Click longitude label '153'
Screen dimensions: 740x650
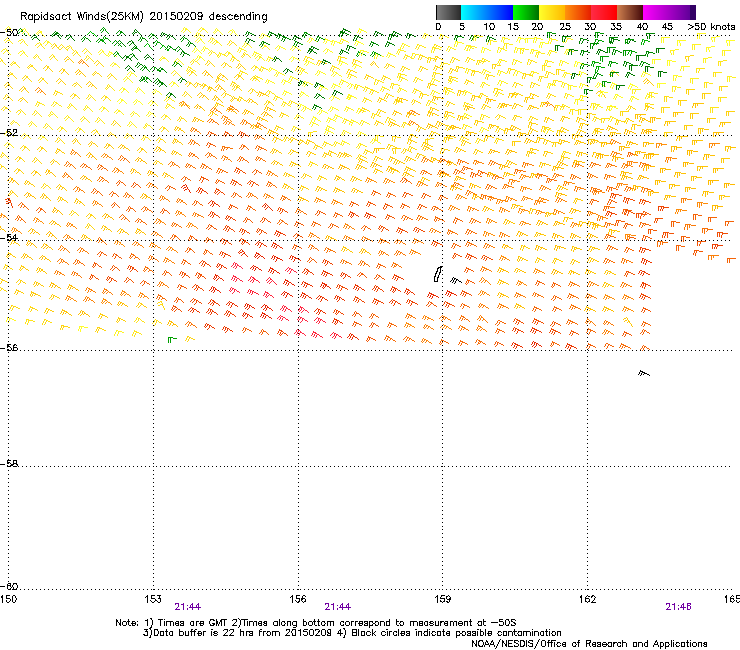pos(153,599)
